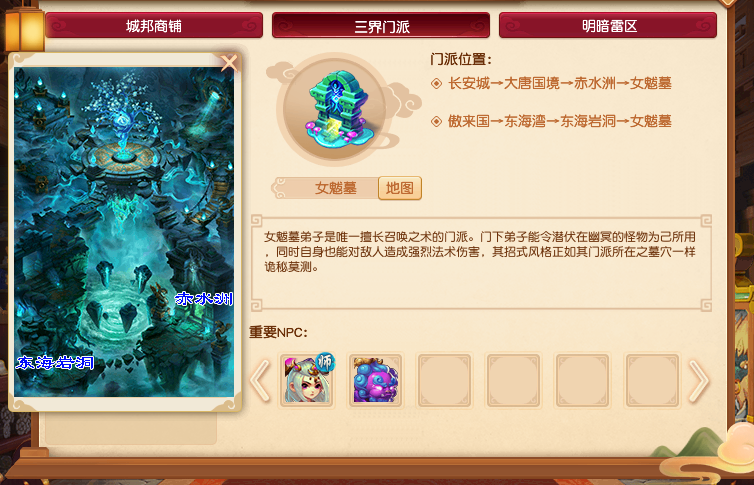Screen dimensions: 754x485
Task: Click the diamond bullet of 长安城 route
Action: point(436,83)
